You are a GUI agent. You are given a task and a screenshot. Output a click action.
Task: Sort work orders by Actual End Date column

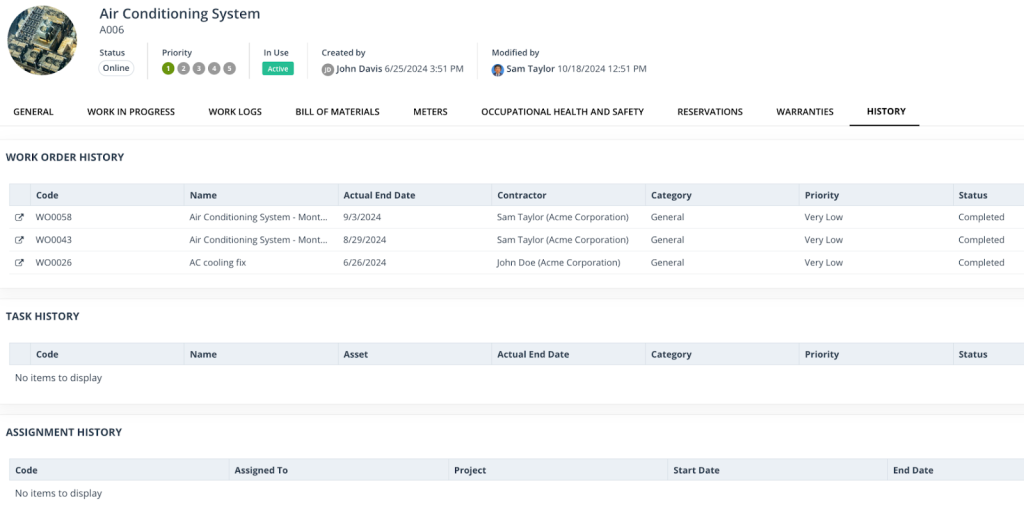pyautogui.click(x=377, y=195)
